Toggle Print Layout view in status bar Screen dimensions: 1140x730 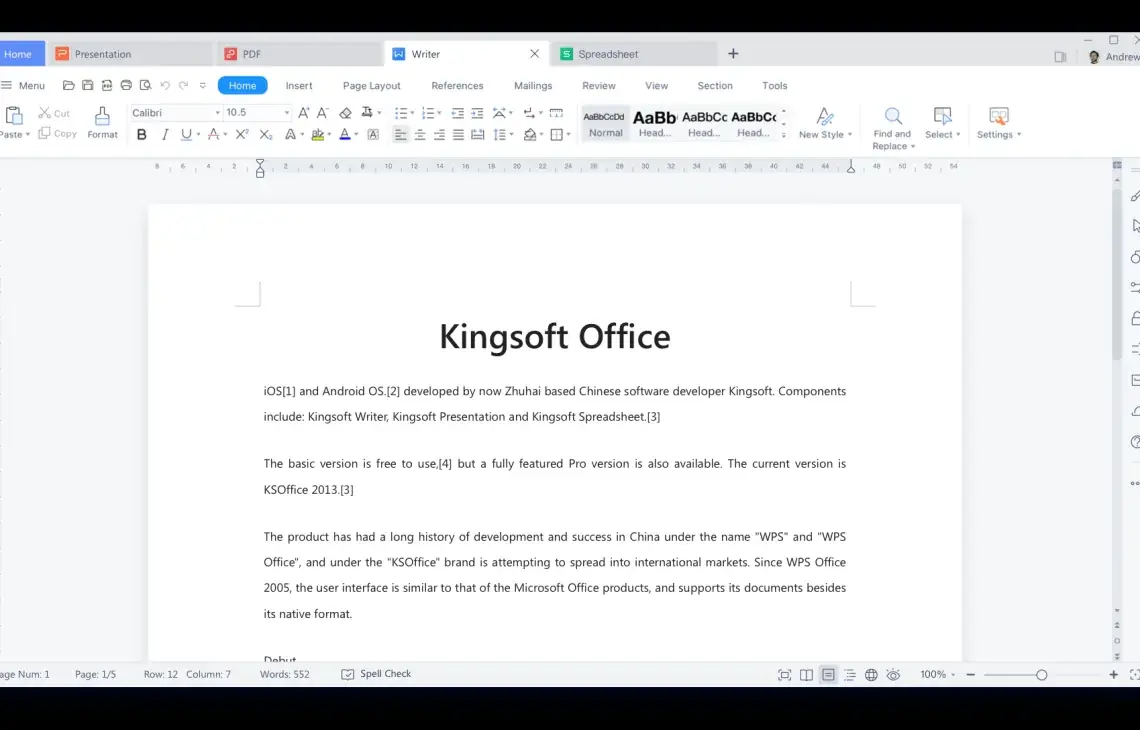[828, 675]
